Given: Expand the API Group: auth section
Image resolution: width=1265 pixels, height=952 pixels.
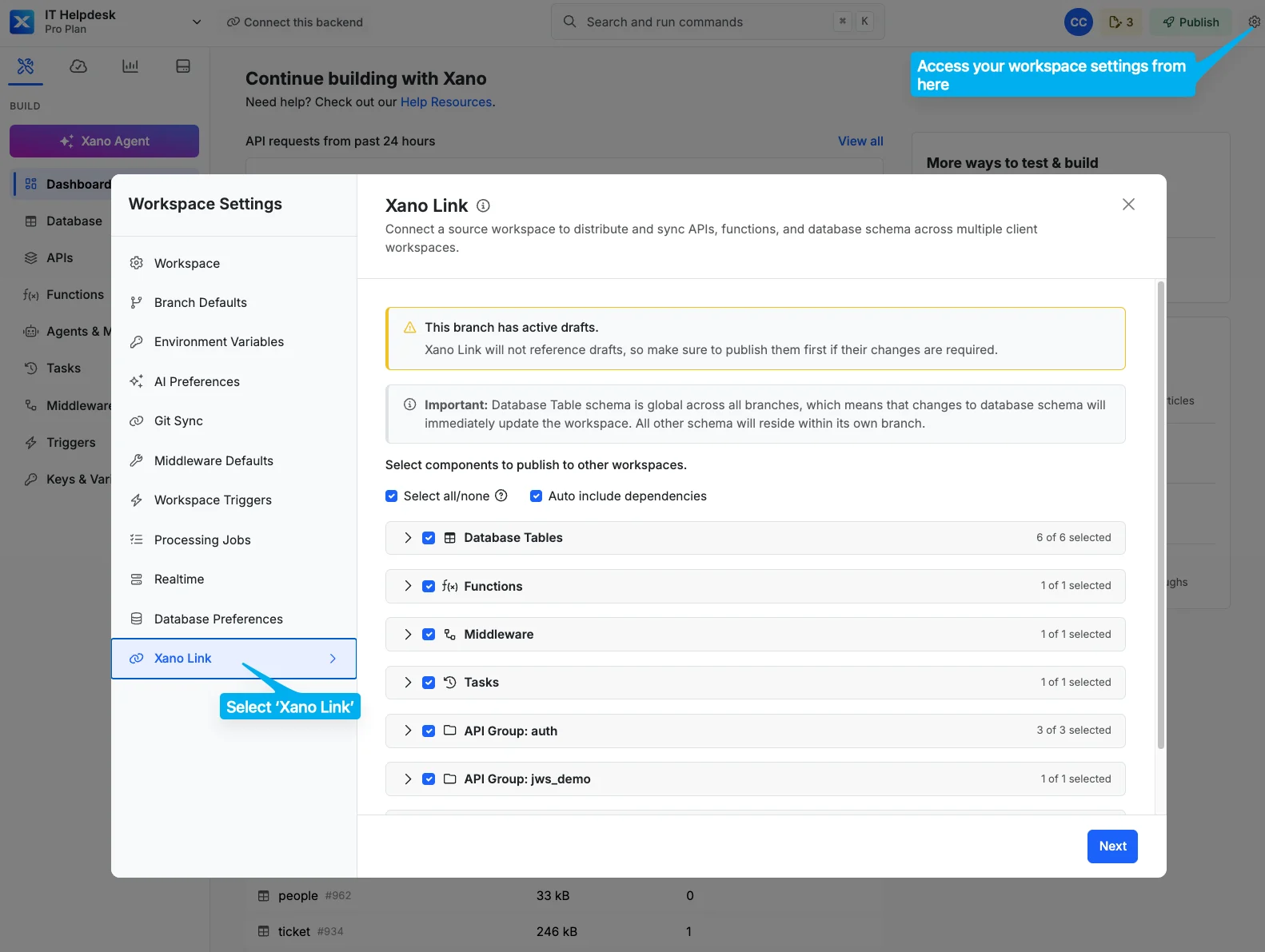Looking at the screenshot, I should (408, 731).
